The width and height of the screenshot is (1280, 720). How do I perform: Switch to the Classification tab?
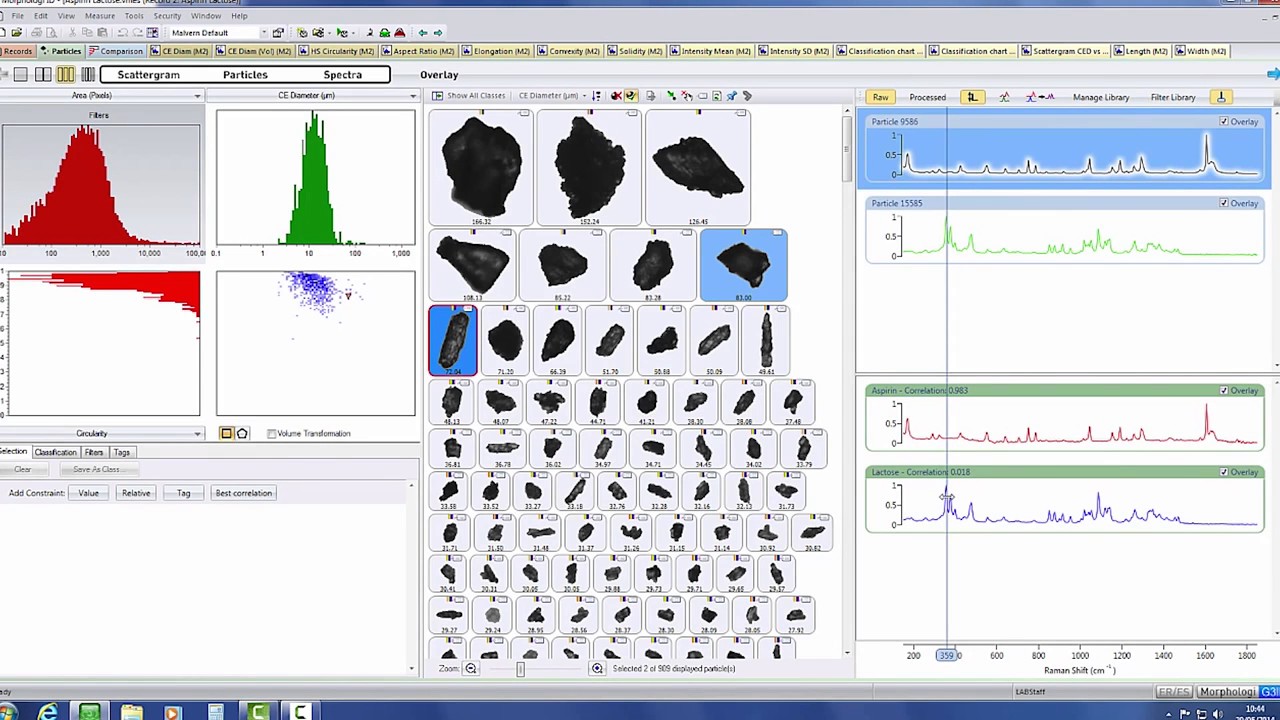click(x=55, y=452)
